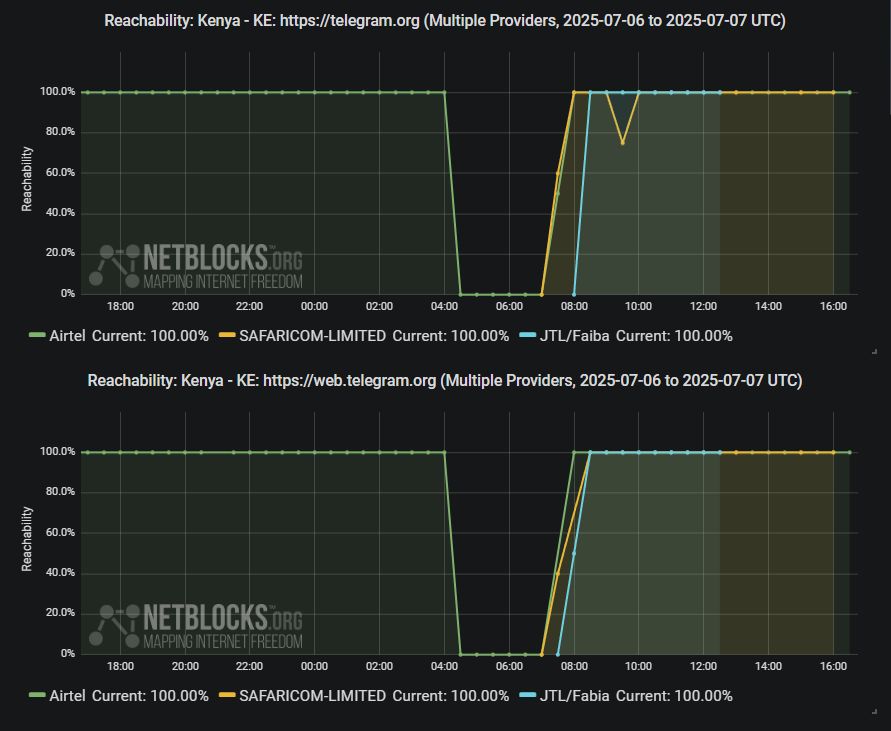
Task: Click SAFARICOM yellow swatch in bottom legend
Action: [227, 695]
